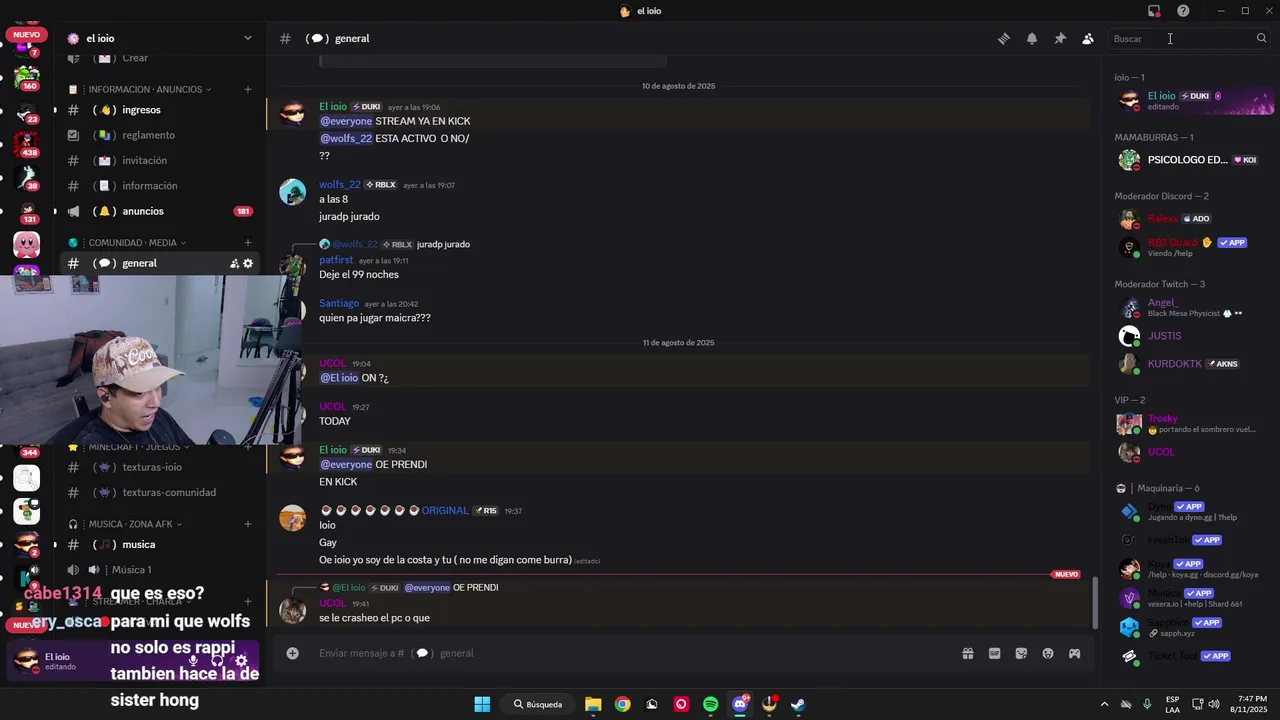The image size is (1280, 720).
Task: Open the sticker picker
Action: pyautogui.click(x=1021, y=653)
